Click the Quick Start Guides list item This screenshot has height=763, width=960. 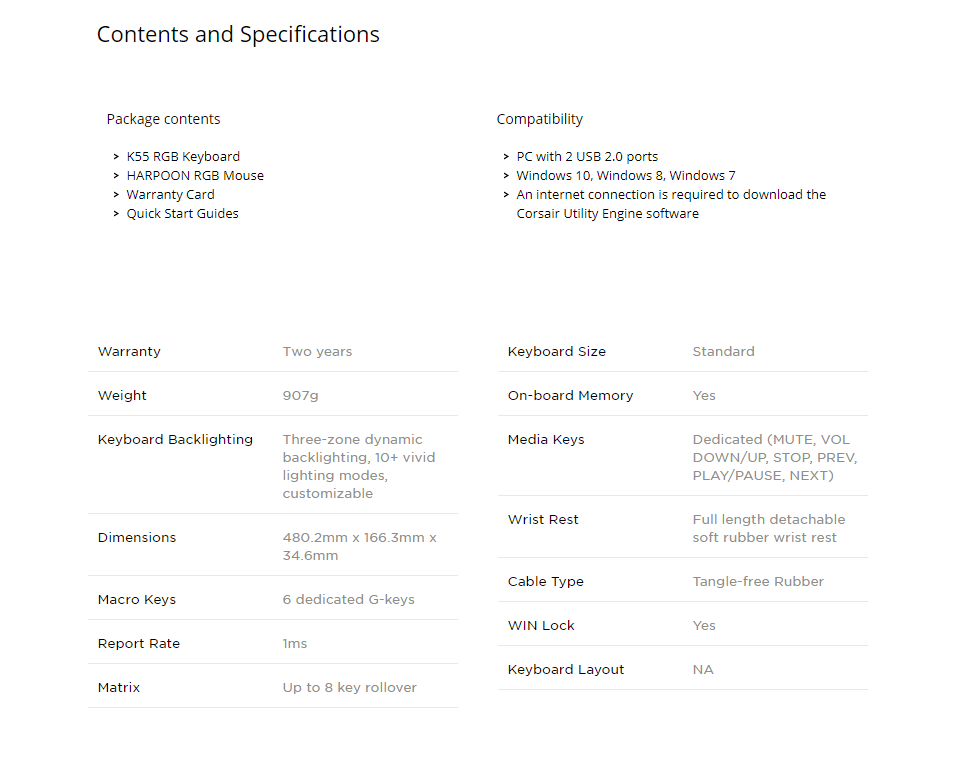point(182,214)
